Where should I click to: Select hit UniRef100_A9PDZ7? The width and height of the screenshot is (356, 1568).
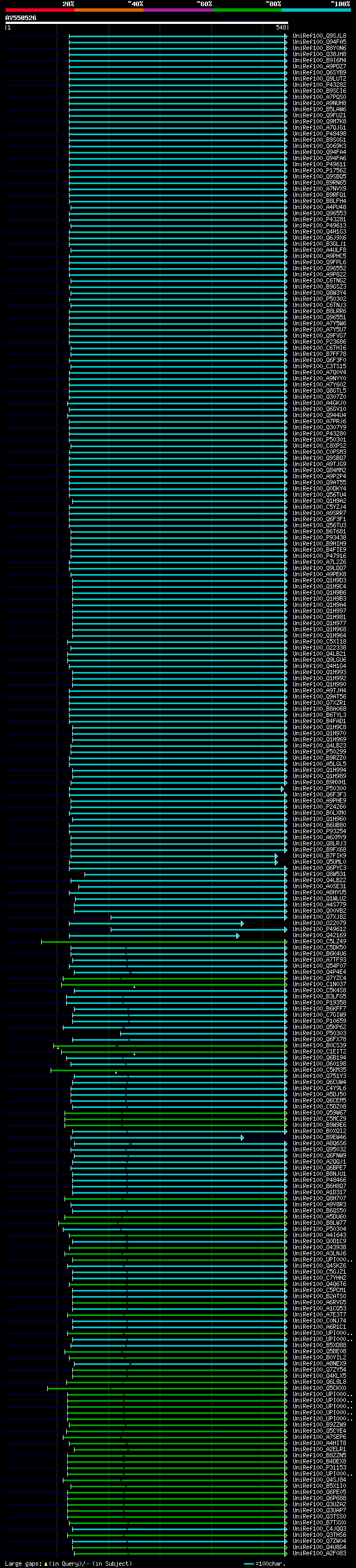[x=319, y=66]
